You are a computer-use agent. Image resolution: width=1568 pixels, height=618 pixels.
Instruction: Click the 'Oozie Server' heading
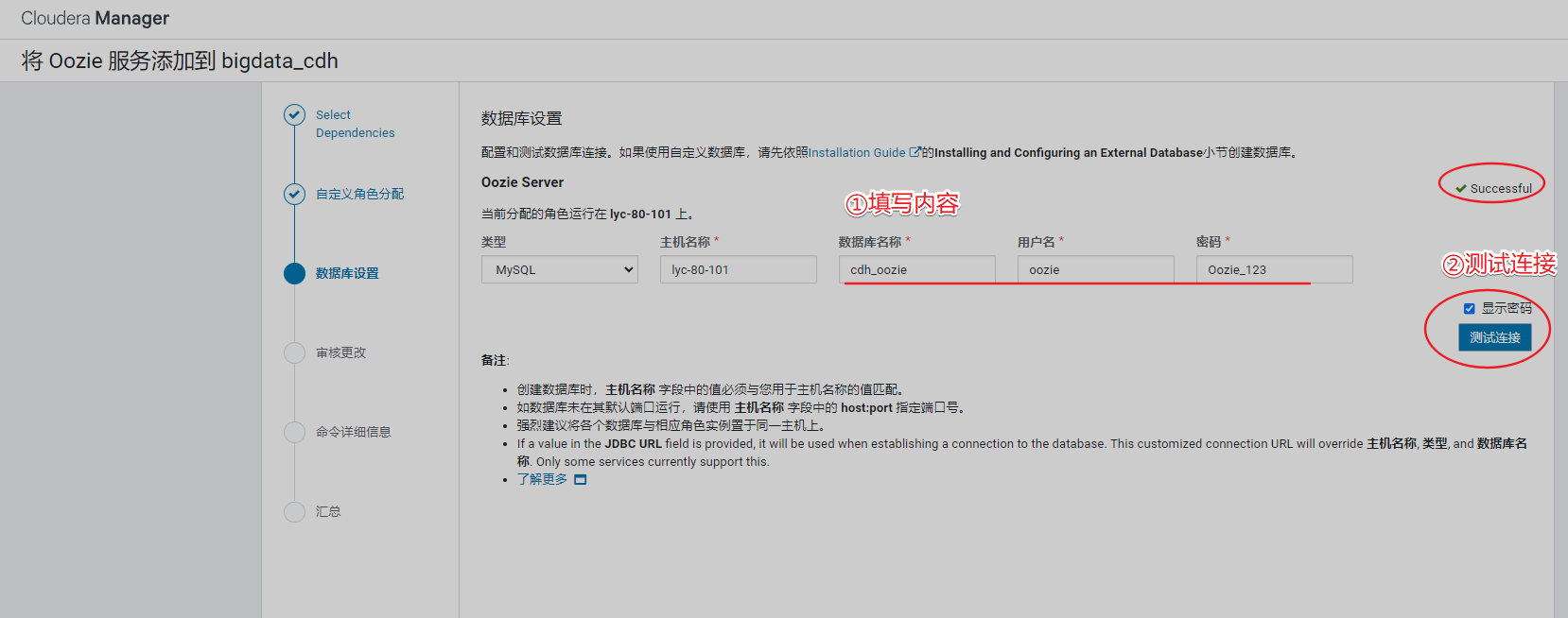coord(522,182)
